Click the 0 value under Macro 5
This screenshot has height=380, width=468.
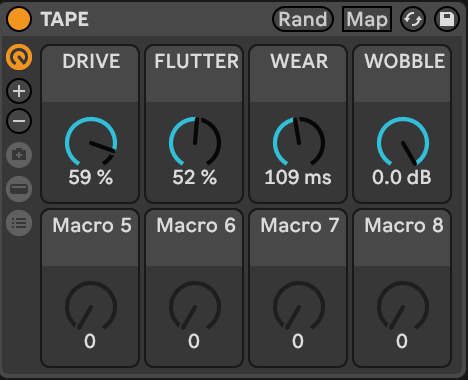point(90,341)
